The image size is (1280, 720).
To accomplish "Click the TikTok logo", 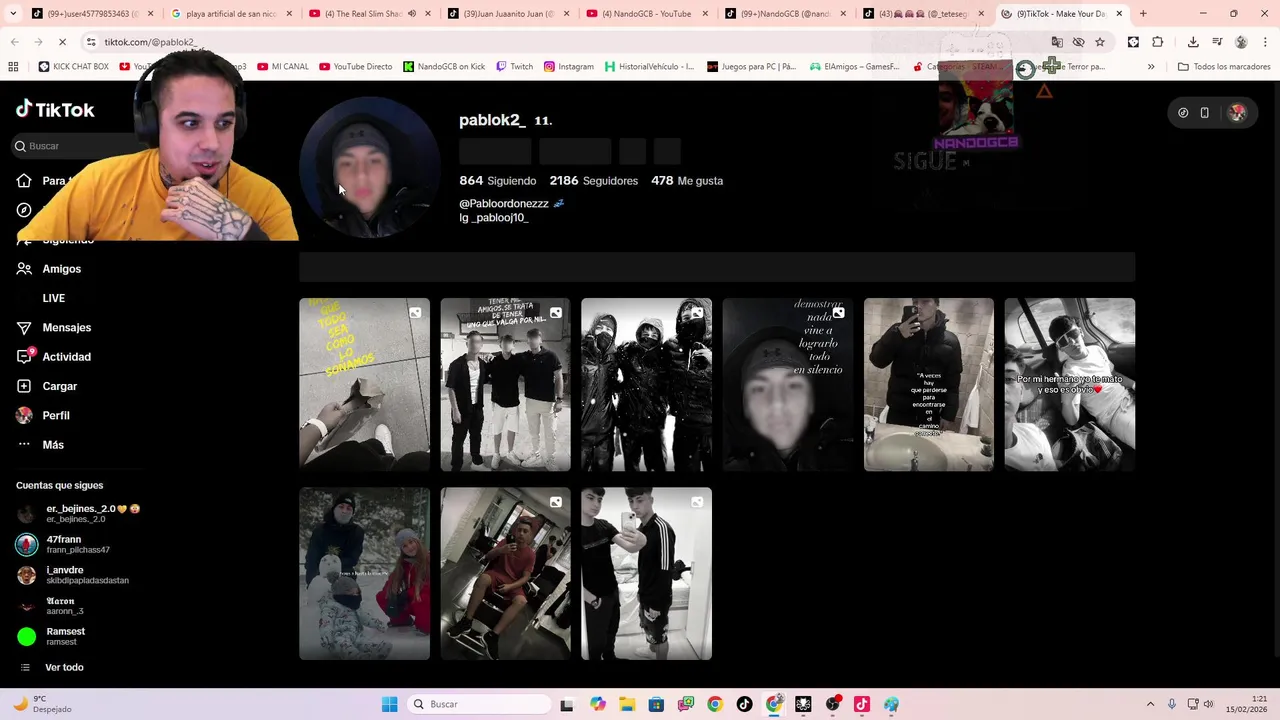I will click(56, 109).
